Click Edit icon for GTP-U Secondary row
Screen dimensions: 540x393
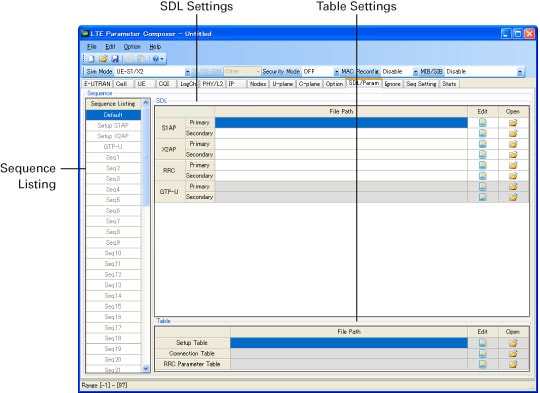(x=483, y=197)
